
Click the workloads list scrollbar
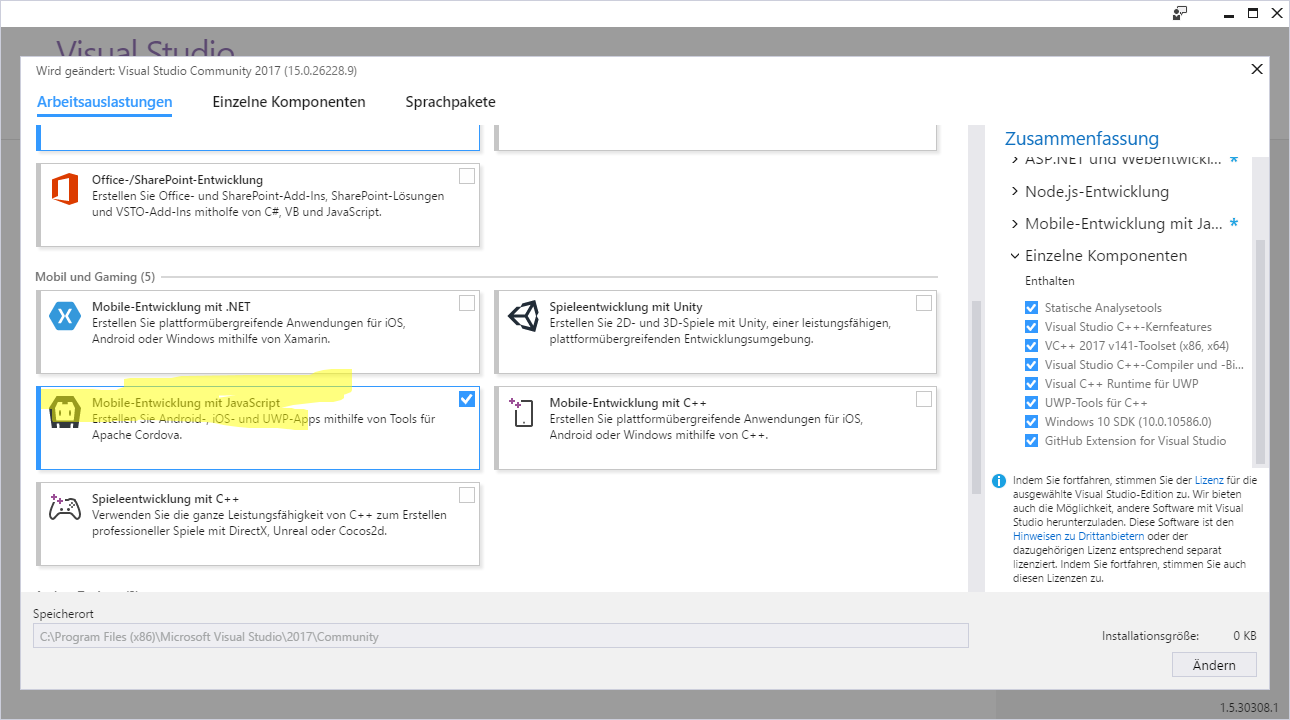(x=975, y=395)
